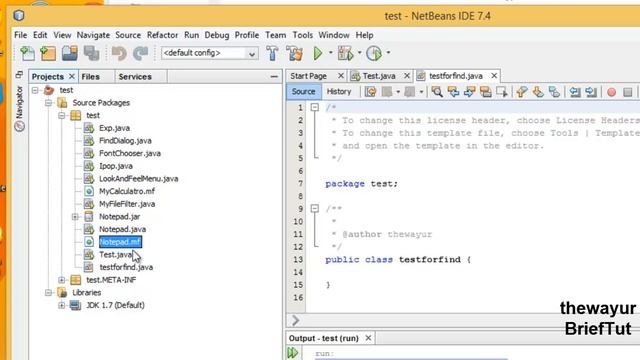Select FontChooser.java in project tree
Image resolution: width=640 pixels, height=360 pixels.
pyautogui.click(x=130, y=153)
